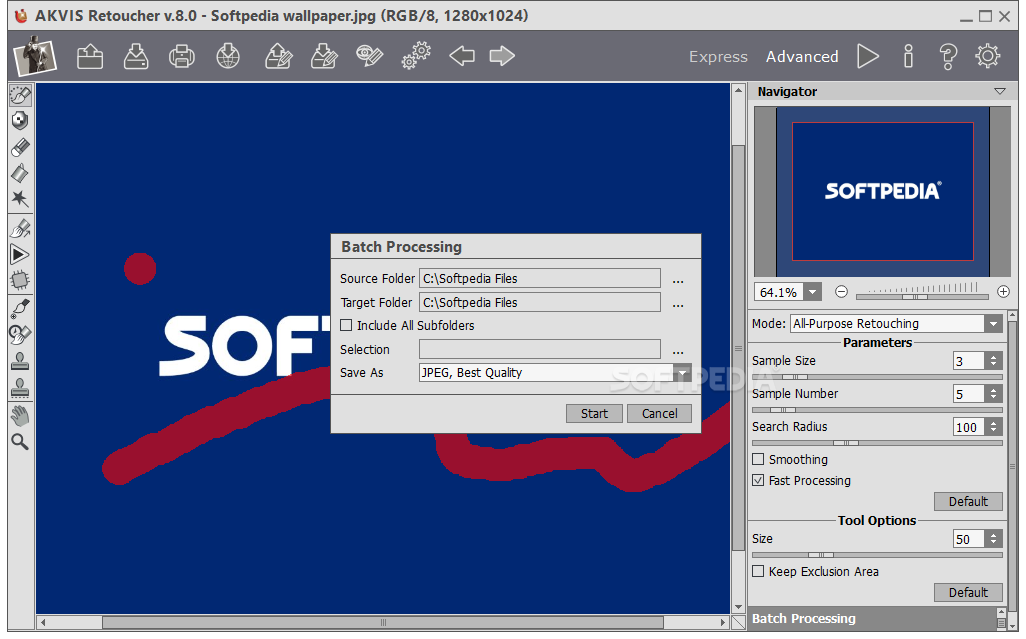This screenshot has width=1026, height=639.
Task: Click the Target Folder path field
Action: coord(540,302)
